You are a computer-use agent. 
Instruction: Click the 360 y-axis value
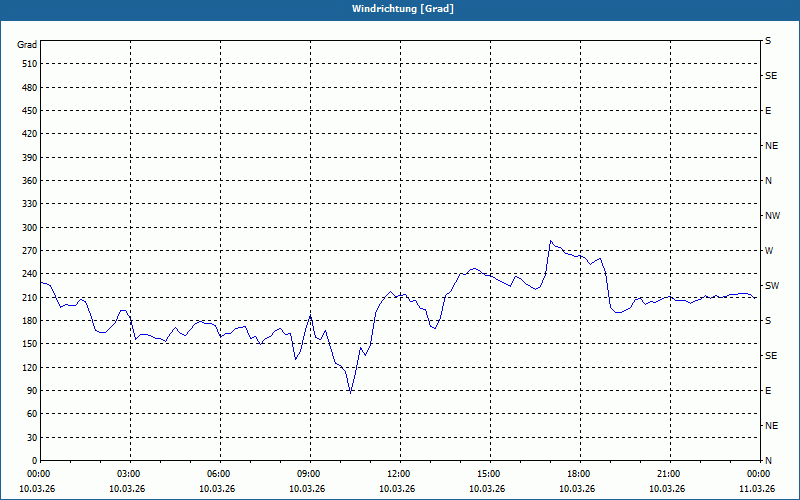30,181
